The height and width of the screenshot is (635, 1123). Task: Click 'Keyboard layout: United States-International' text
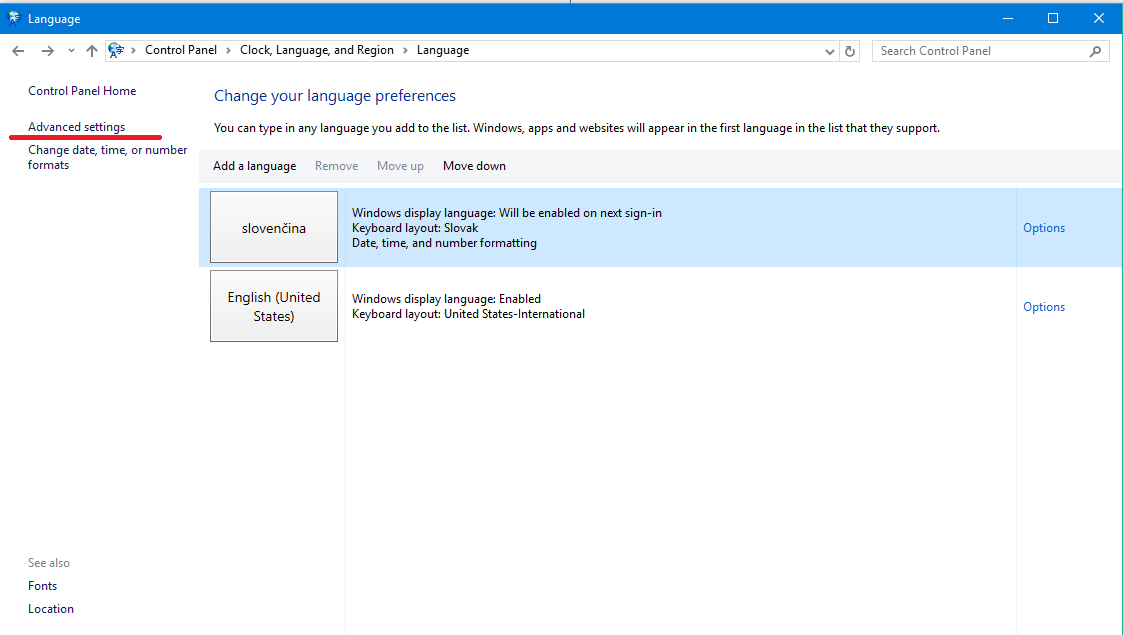coord(468,314)
